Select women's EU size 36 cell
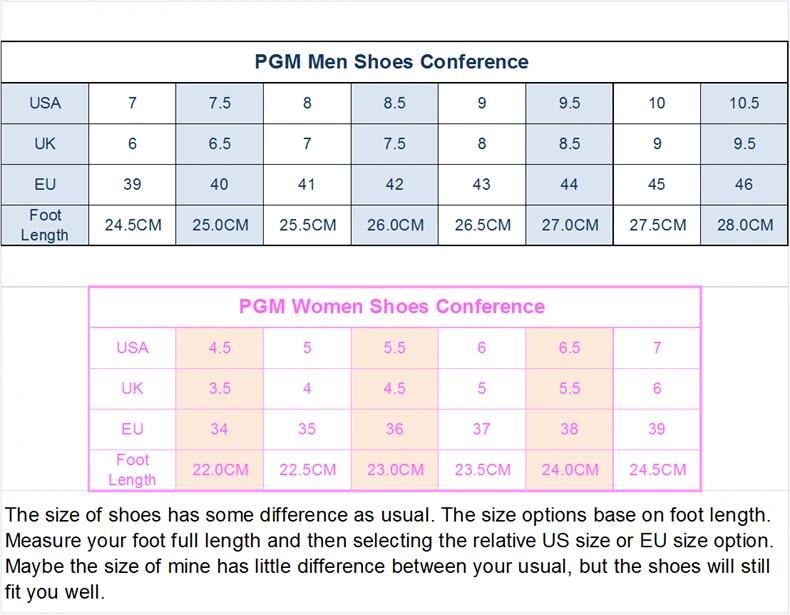This screenshot has width=790, height=615. 394,429
